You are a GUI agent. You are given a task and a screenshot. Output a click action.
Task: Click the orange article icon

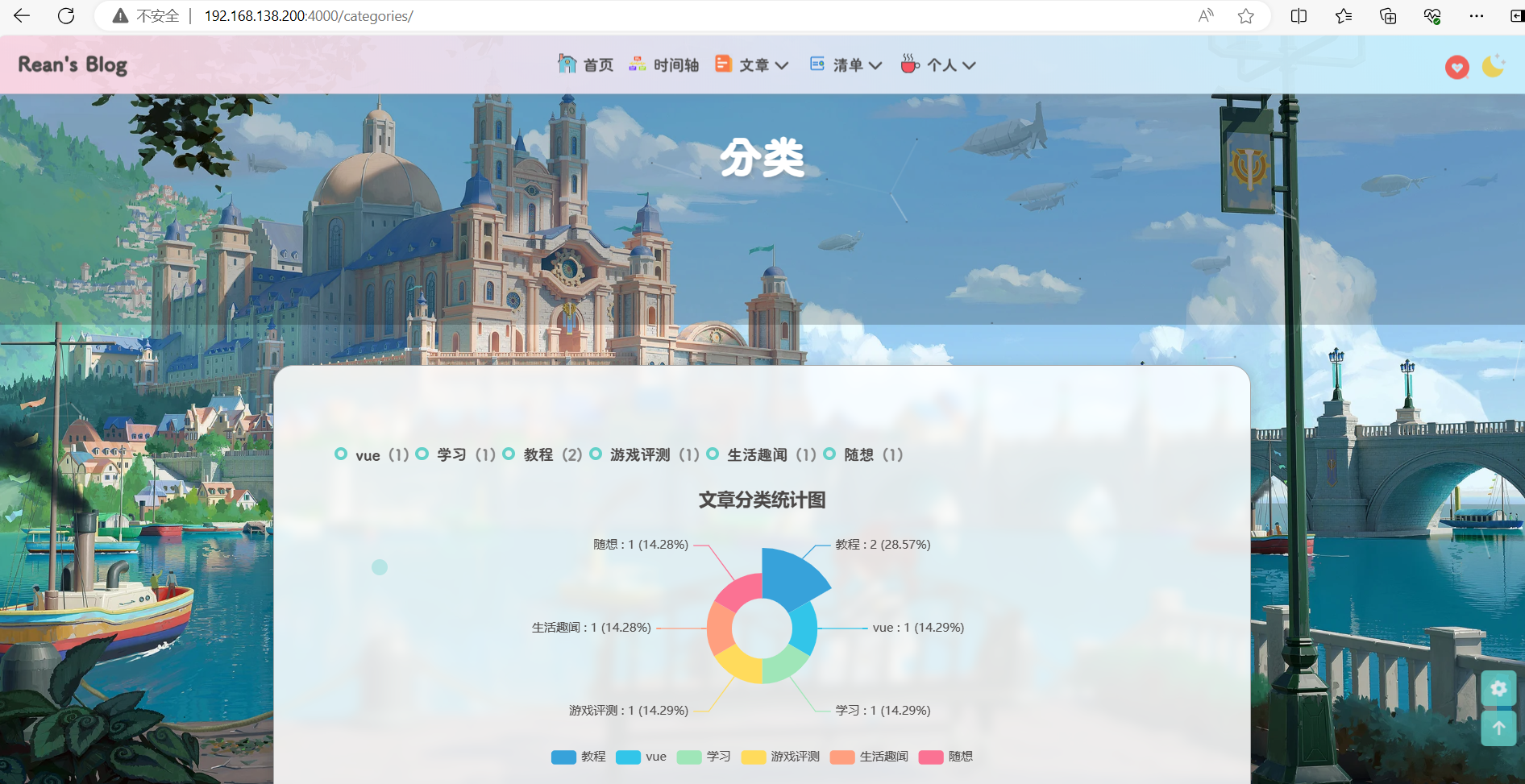point(723,64)
